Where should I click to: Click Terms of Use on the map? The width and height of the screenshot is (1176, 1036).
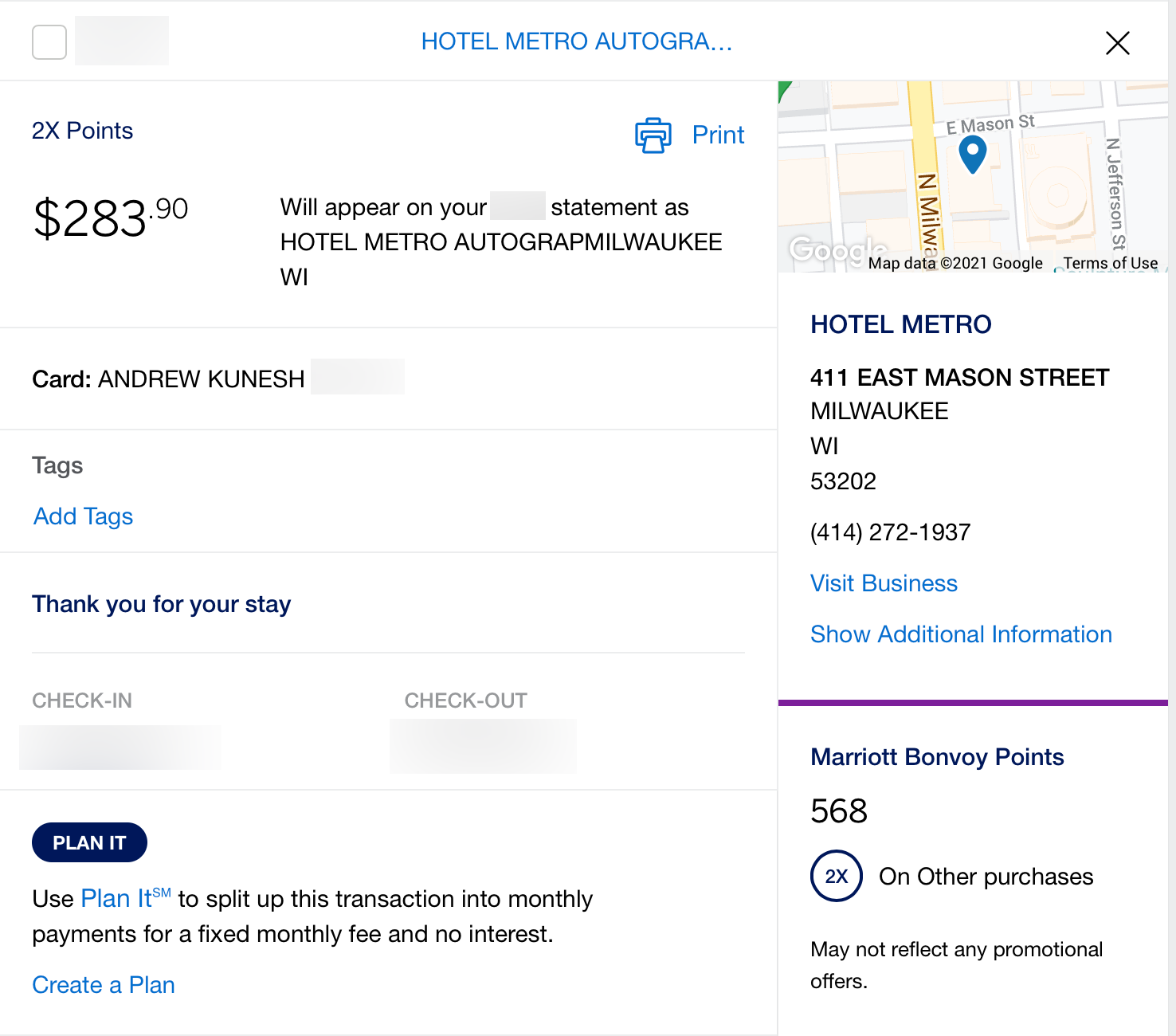1110,263
